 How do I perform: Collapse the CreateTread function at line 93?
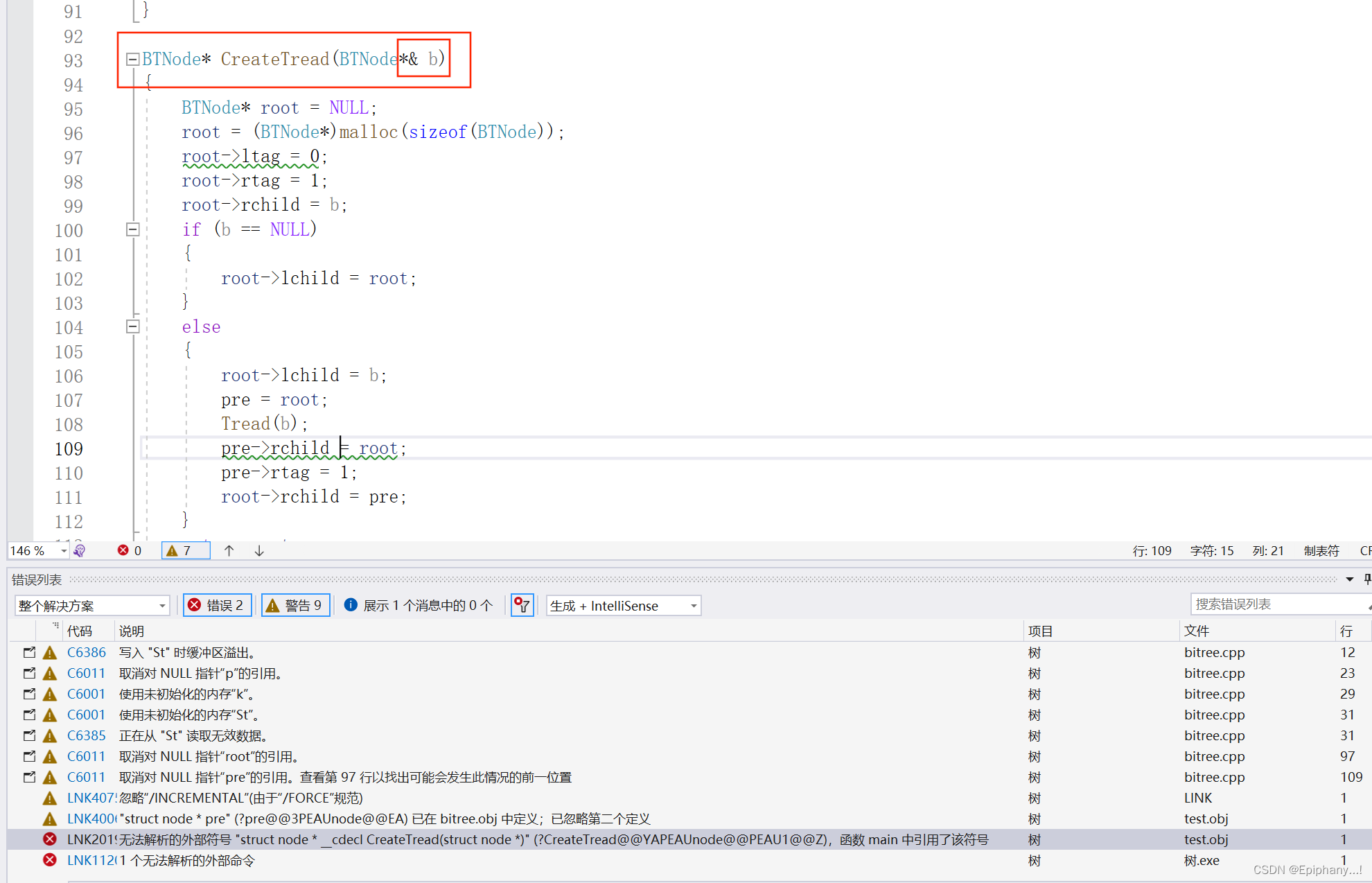tap(133, 60)
